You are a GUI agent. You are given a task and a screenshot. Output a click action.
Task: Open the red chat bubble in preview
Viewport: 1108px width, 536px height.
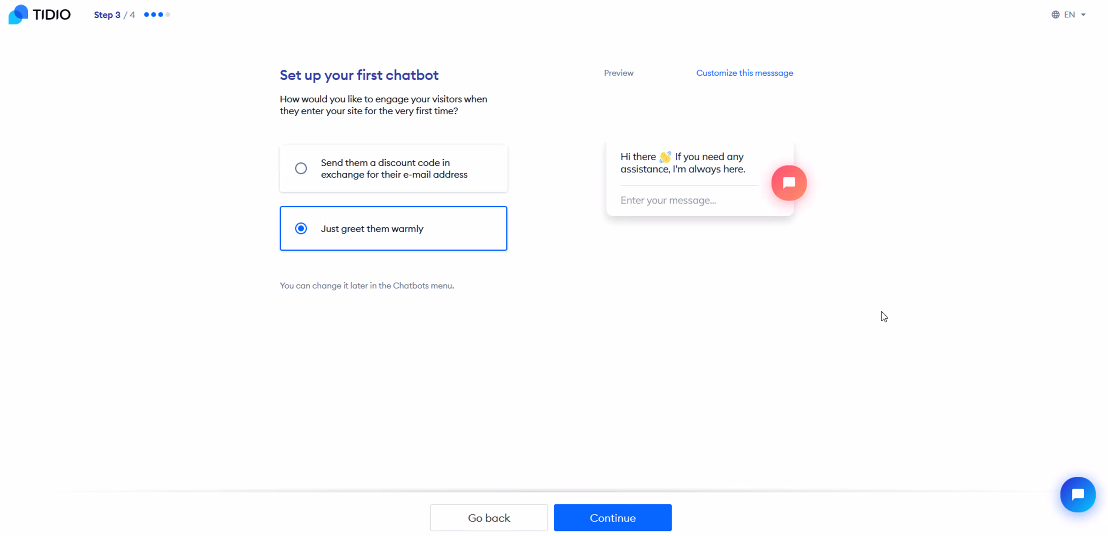pos(789,183)
